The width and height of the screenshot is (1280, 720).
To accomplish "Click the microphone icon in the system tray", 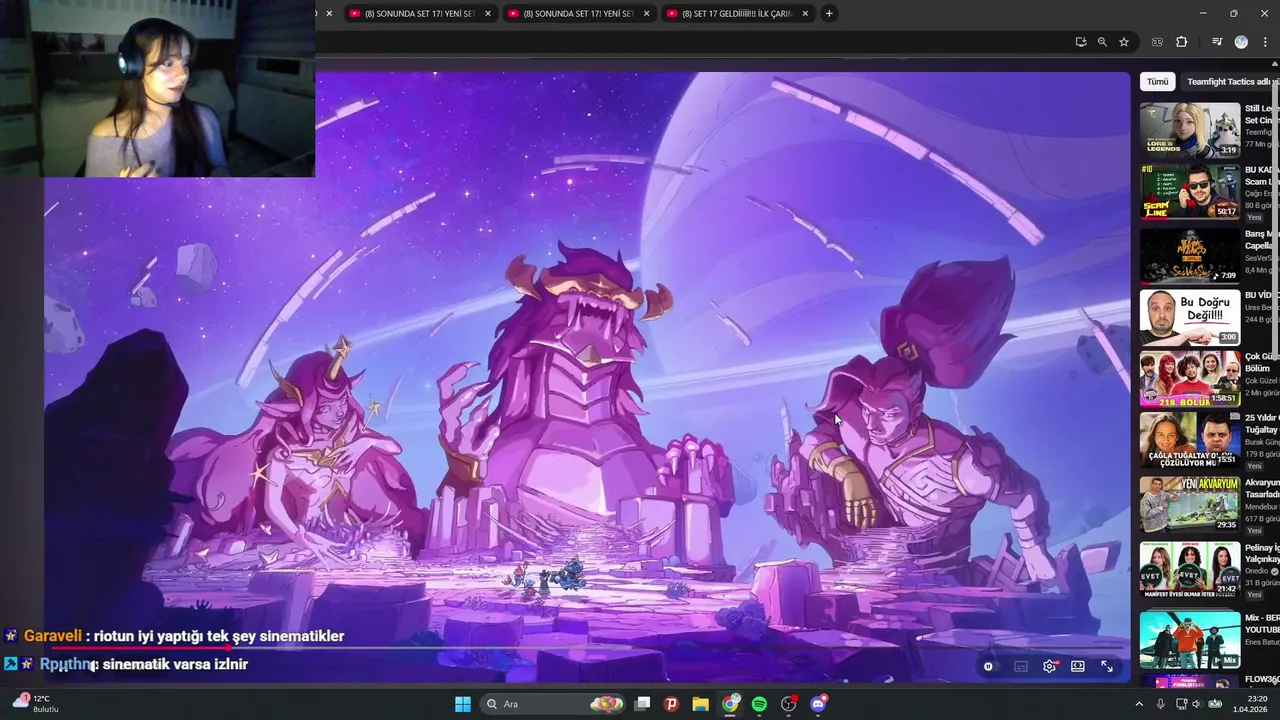I will (x=1160, y=704).
